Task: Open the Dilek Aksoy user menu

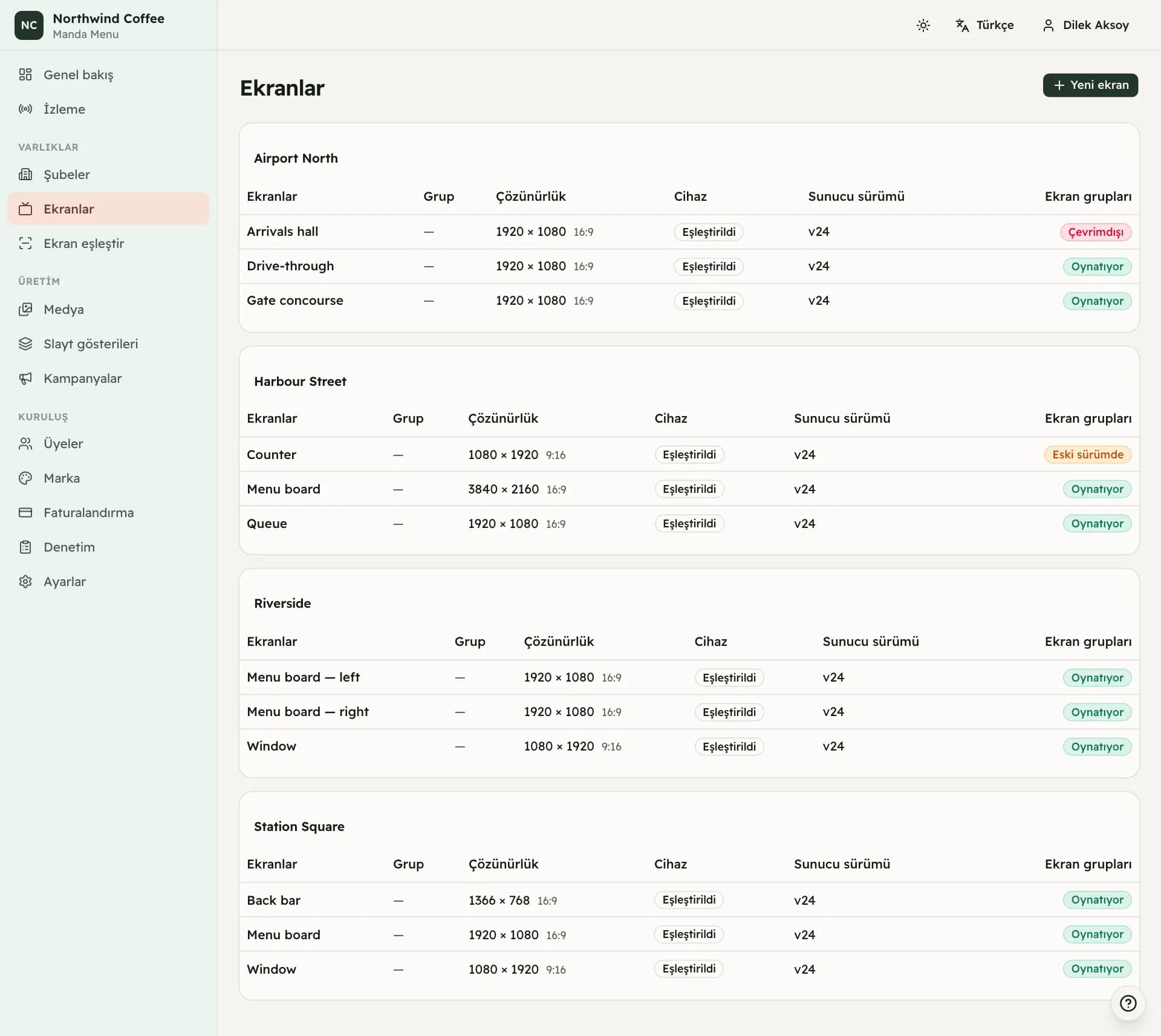Action: (1085, 25)
